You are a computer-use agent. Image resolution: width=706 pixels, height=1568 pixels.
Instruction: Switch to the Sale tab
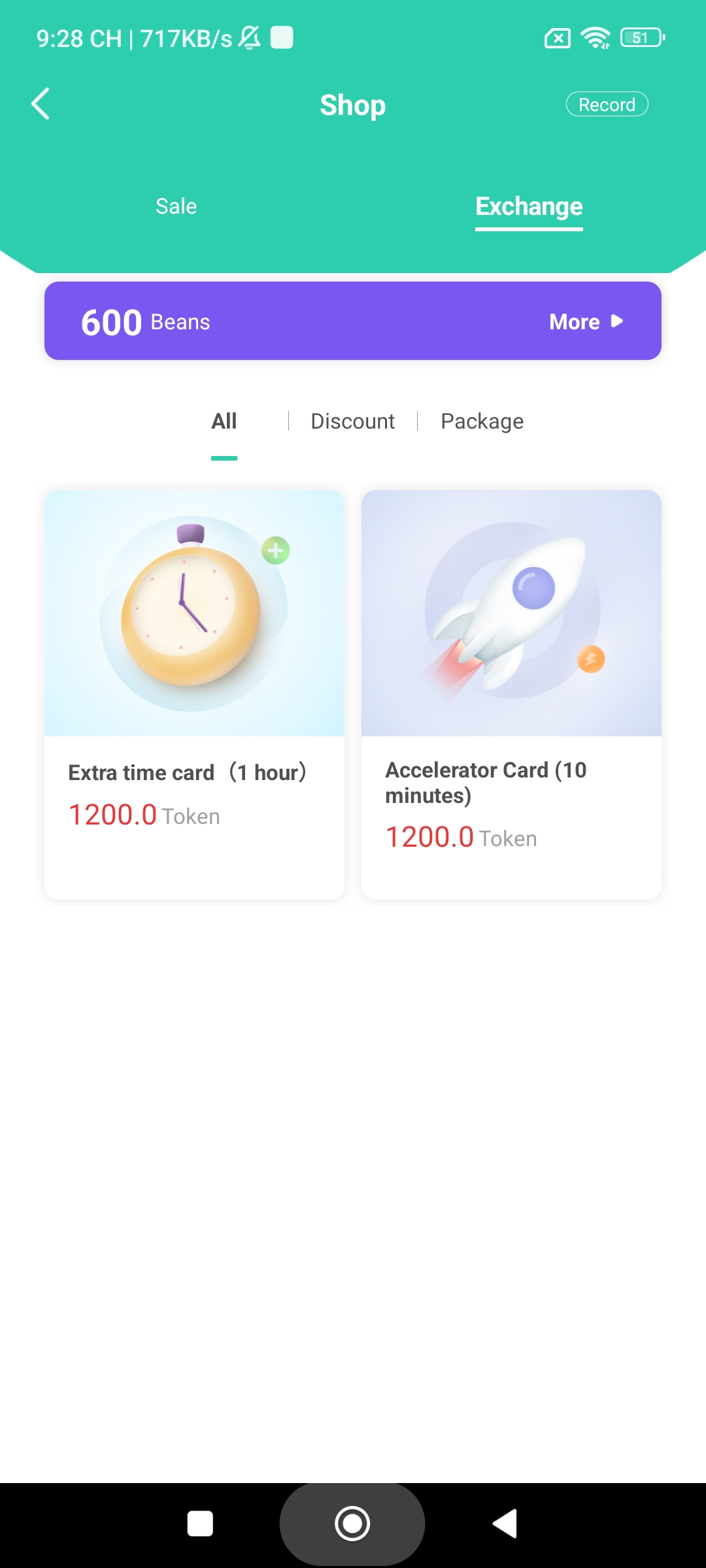176,206
